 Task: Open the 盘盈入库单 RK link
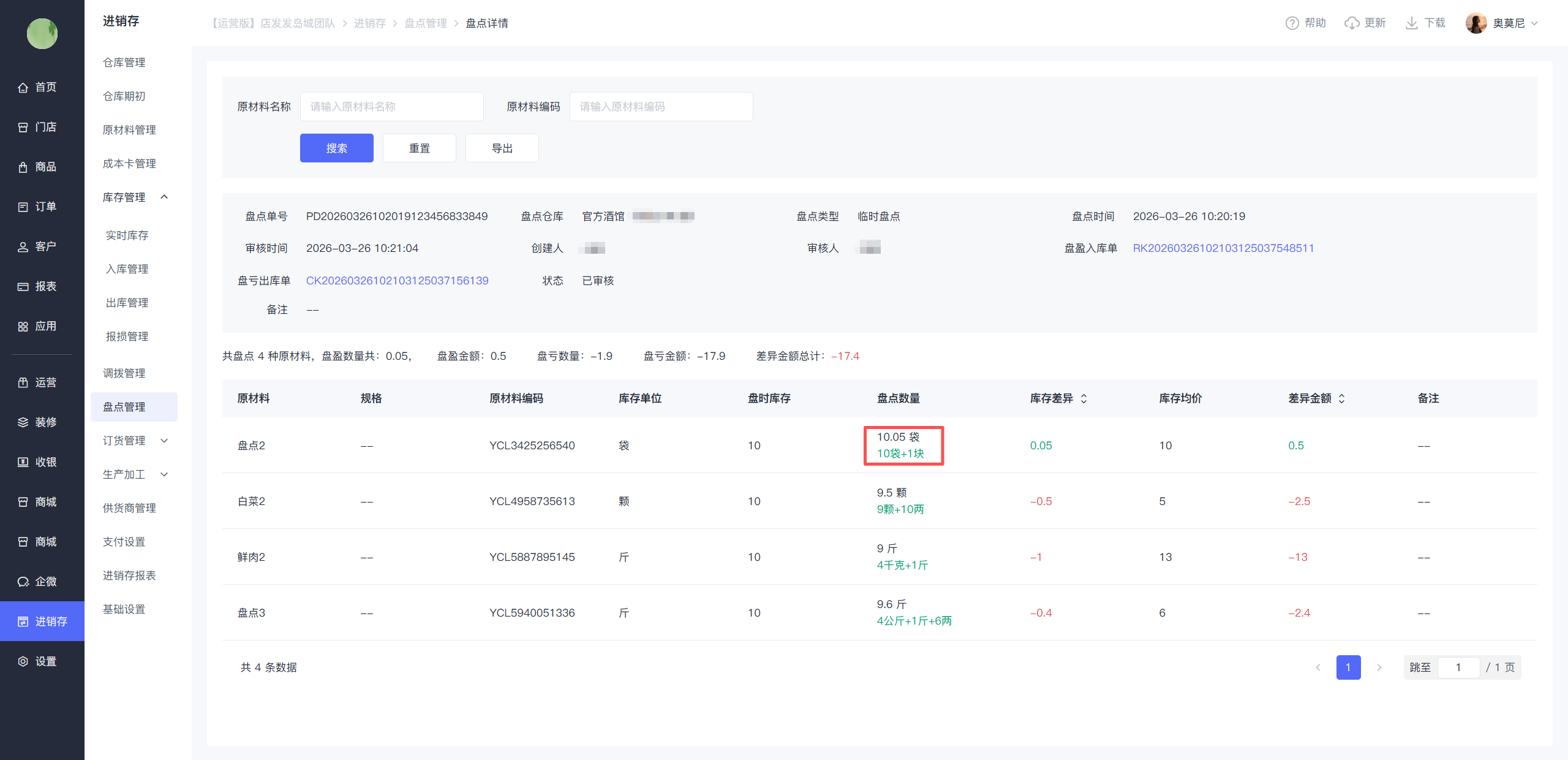pyautogui.click(x=1223, y=248)
